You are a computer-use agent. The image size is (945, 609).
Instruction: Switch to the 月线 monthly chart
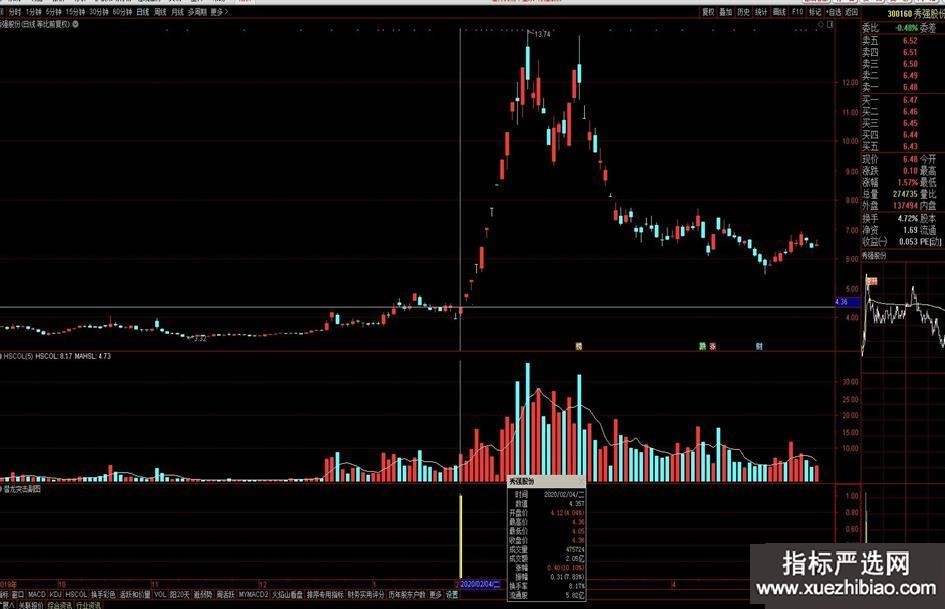click(177, 11)
